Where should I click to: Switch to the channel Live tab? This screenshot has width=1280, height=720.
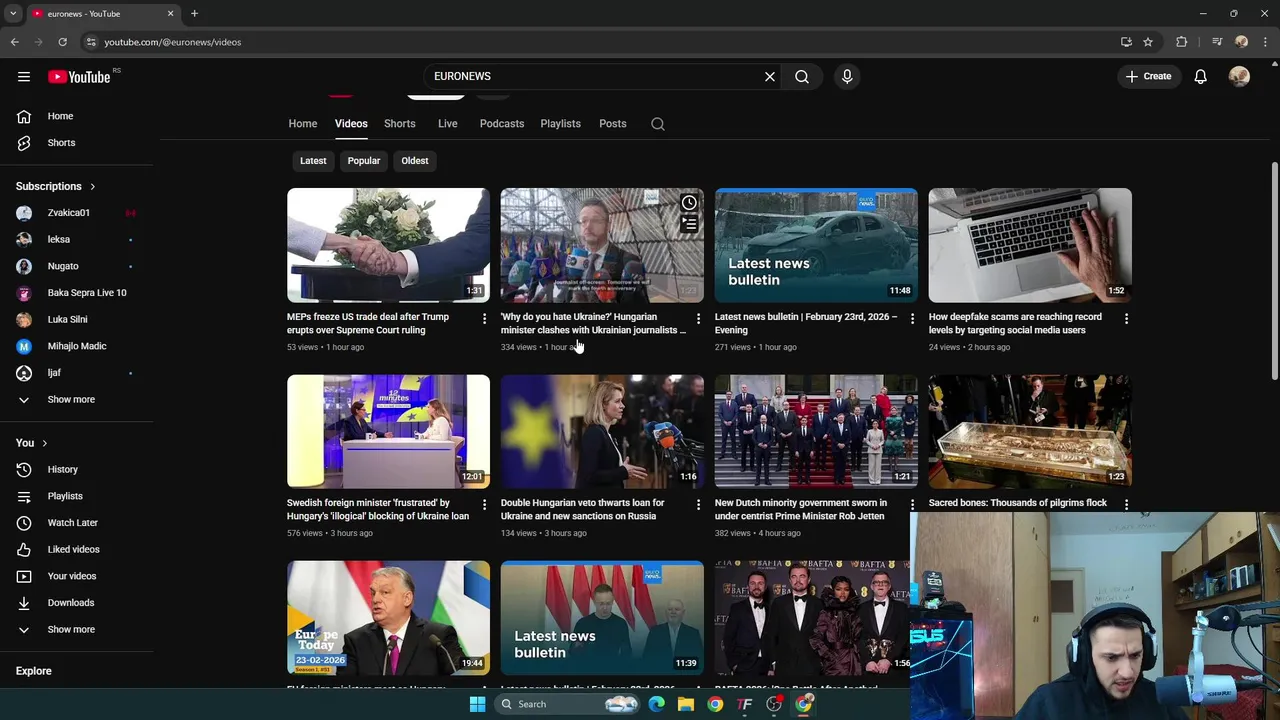447,124
